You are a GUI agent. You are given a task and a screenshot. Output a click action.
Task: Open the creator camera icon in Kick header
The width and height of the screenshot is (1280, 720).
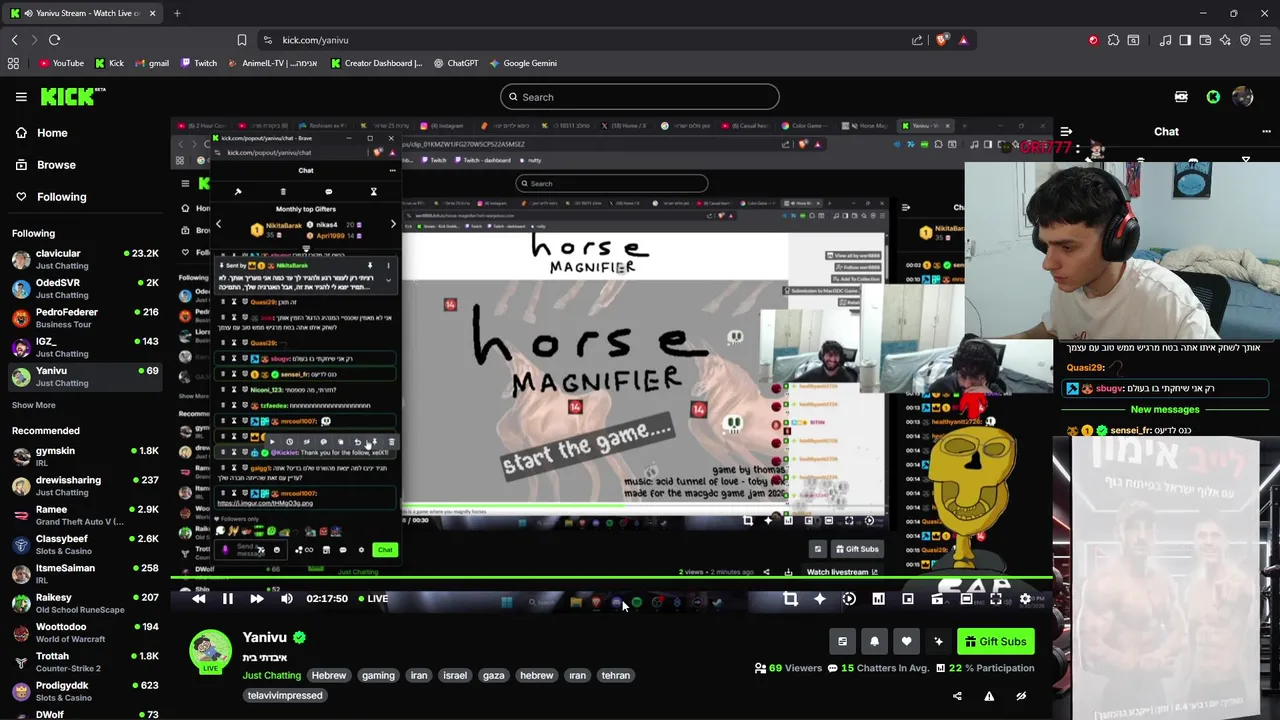[1181, 97]
